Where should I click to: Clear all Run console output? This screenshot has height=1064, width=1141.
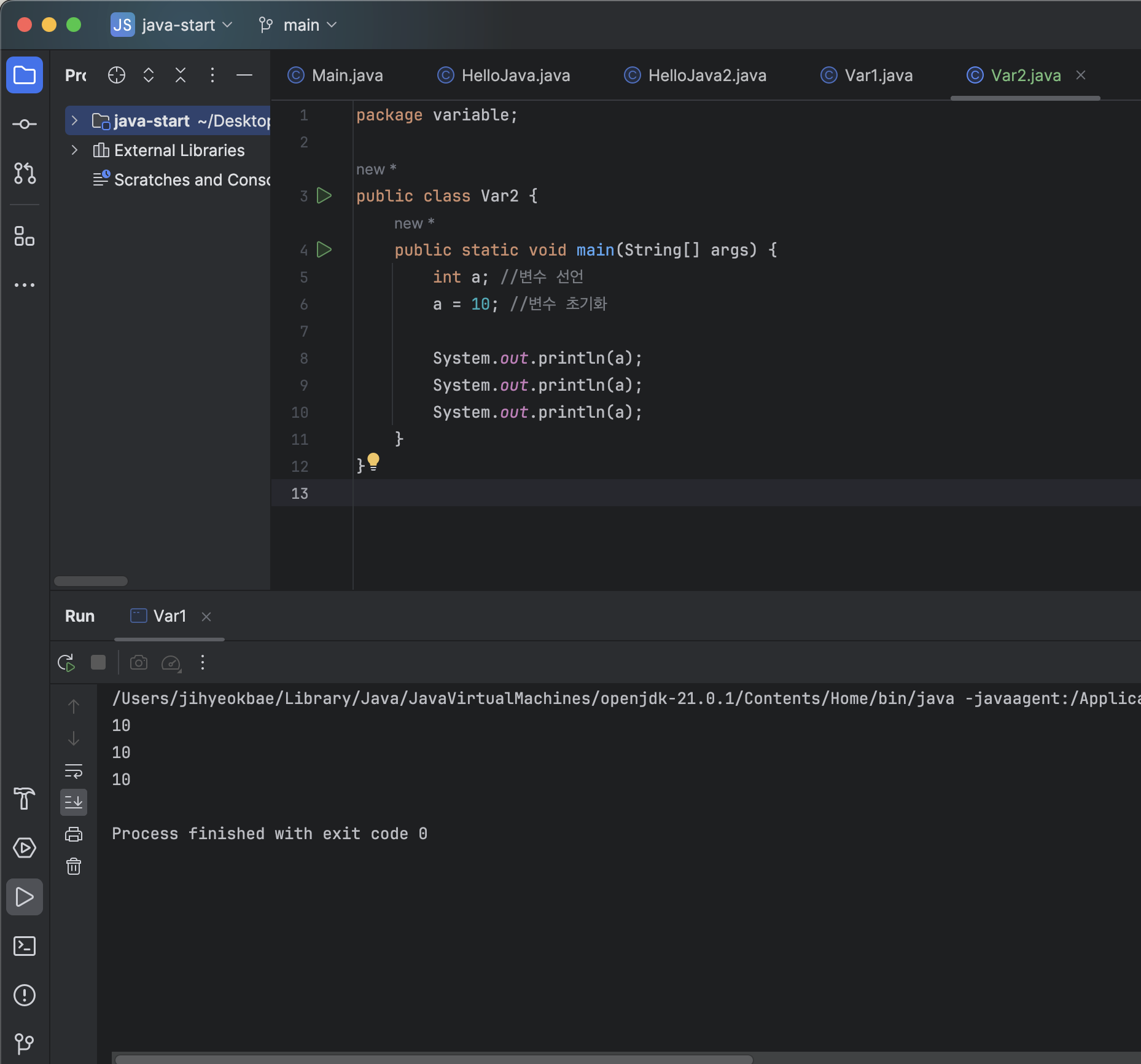74,866
